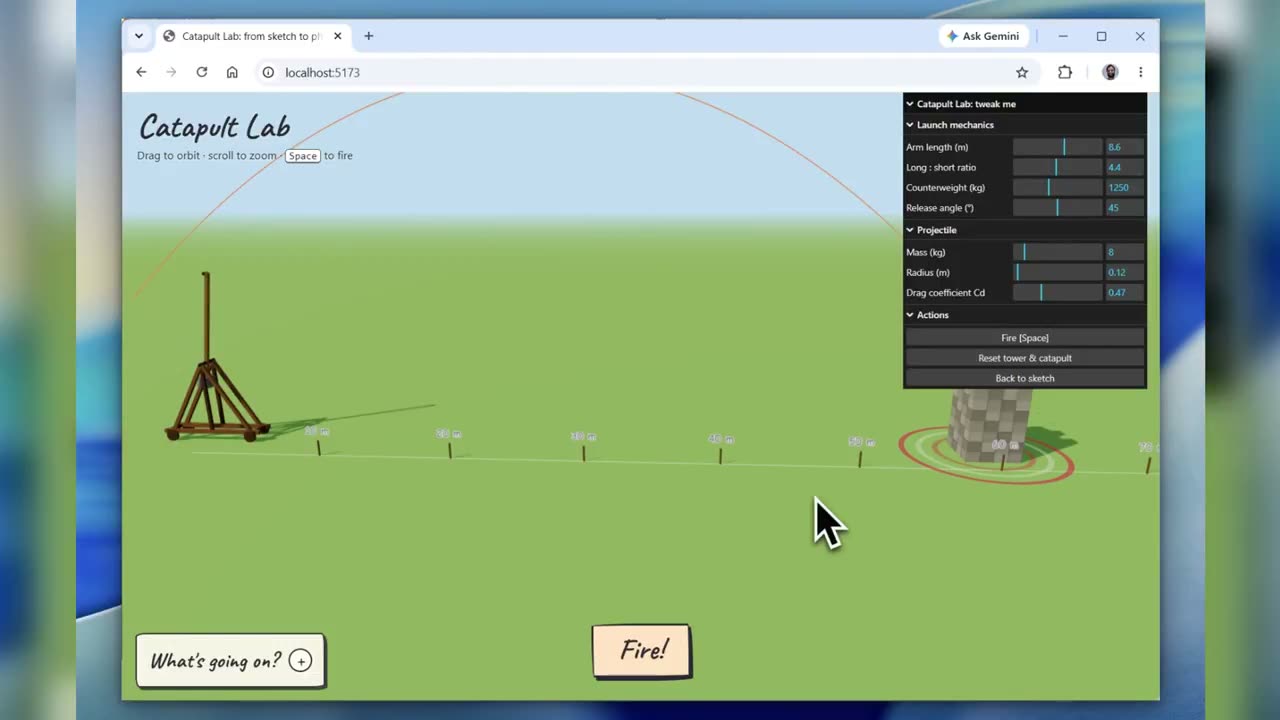Edit the Long : short ratio value 4.4

1124,167
